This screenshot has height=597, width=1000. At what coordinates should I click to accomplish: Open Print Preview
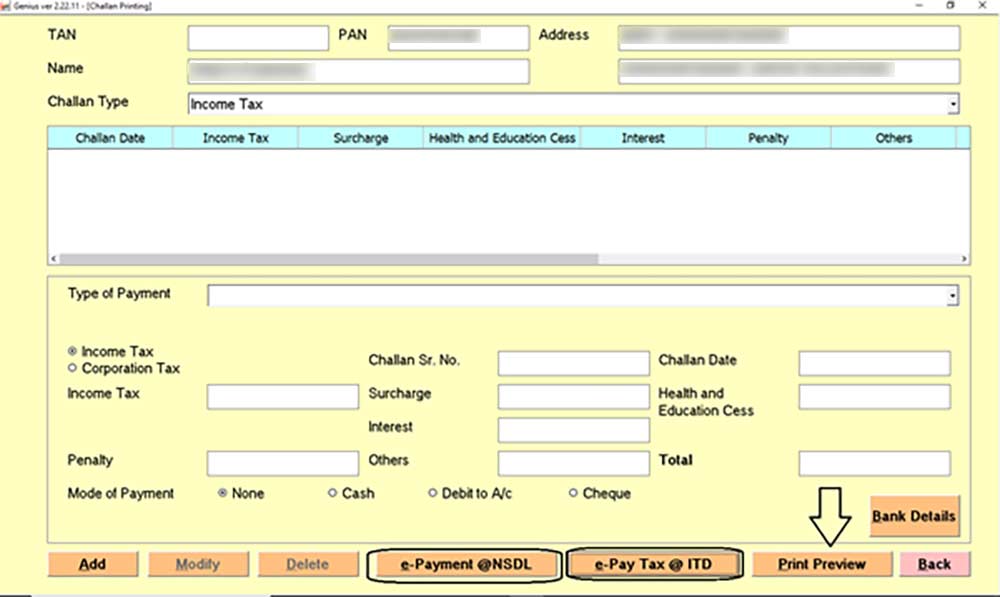(821, 564)
